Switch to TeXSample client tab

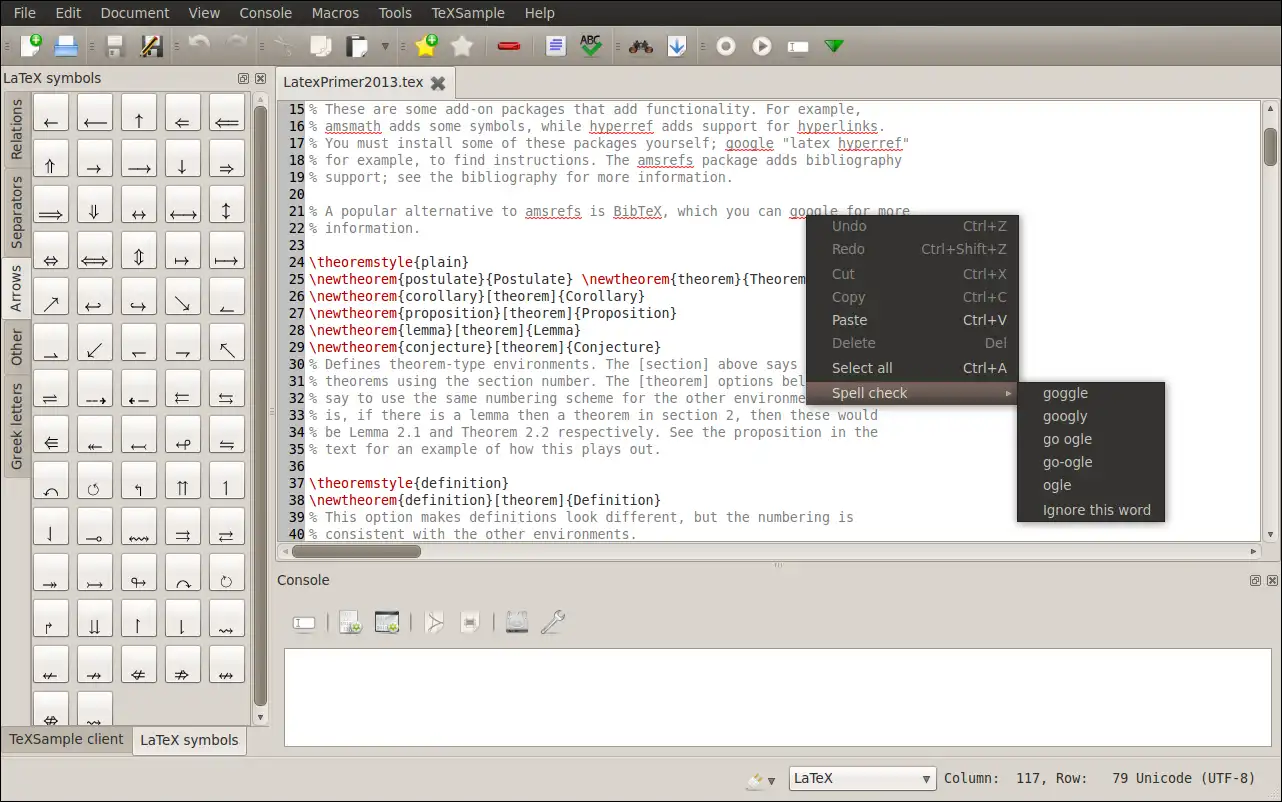click(66, 740)
